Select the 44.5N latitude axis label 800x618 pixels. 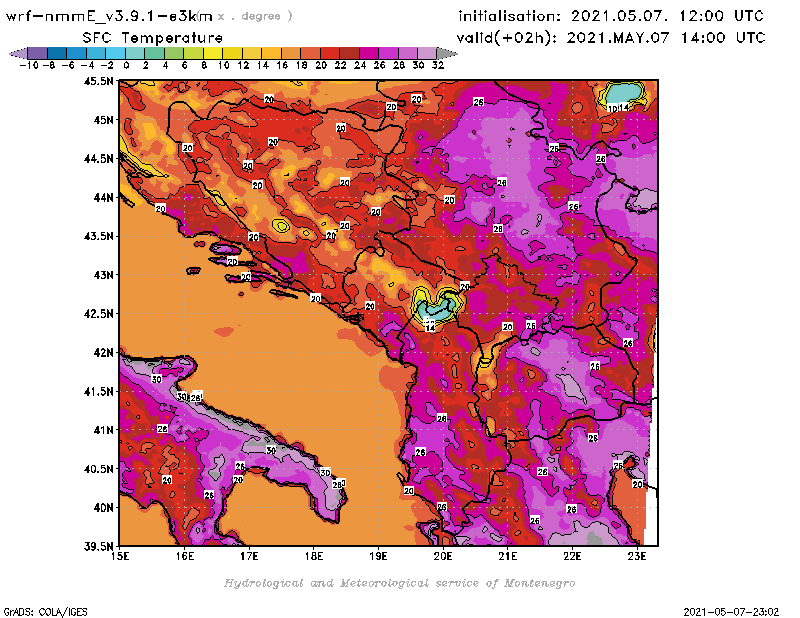[x=98, y=159]
